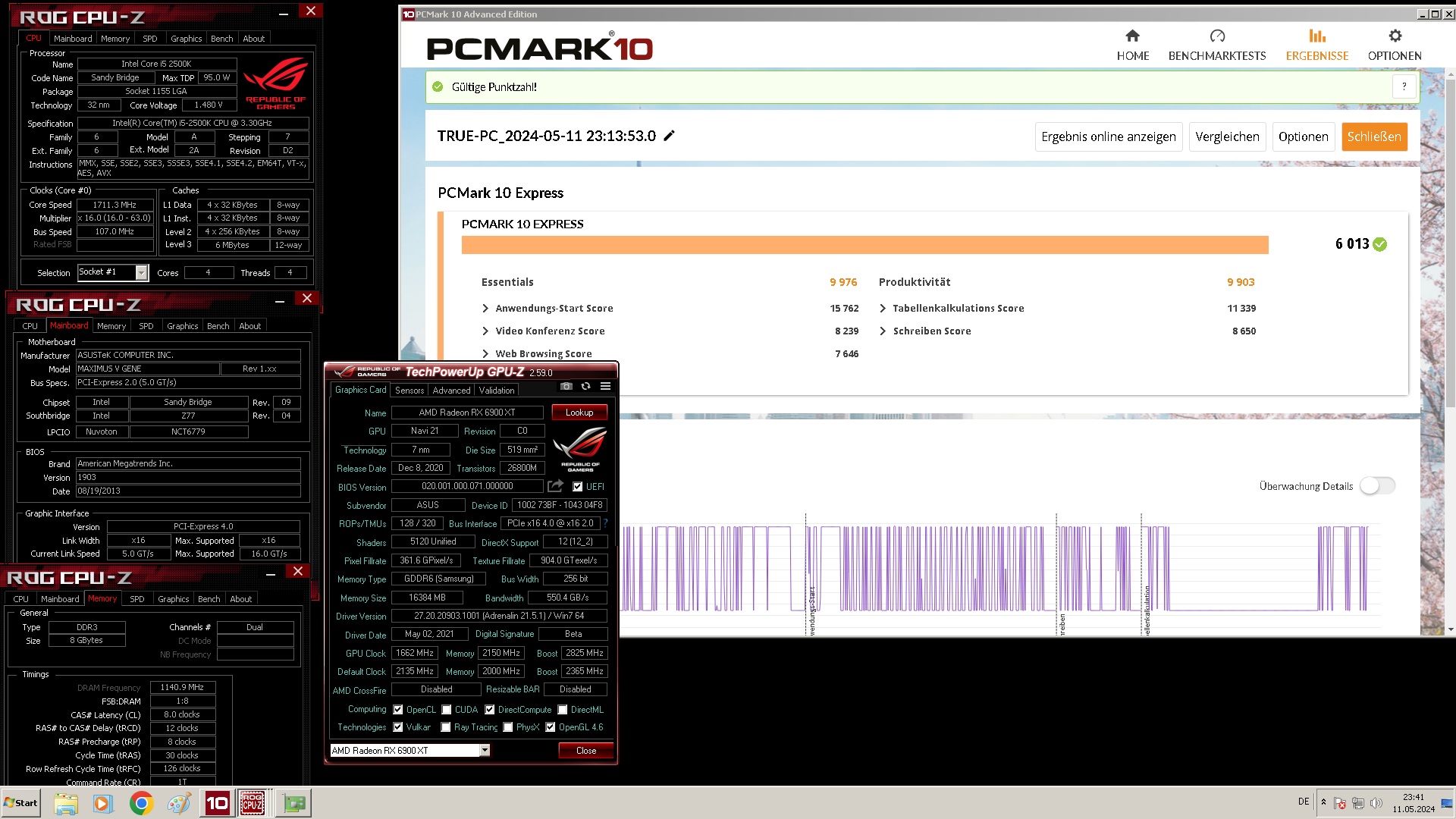The height and width of the screenshot is (819, 1456).
Task: Open BENCHMARKTESTS gauge icon in PCMark
Action: pyautogui.click(x=1217, y=36)
